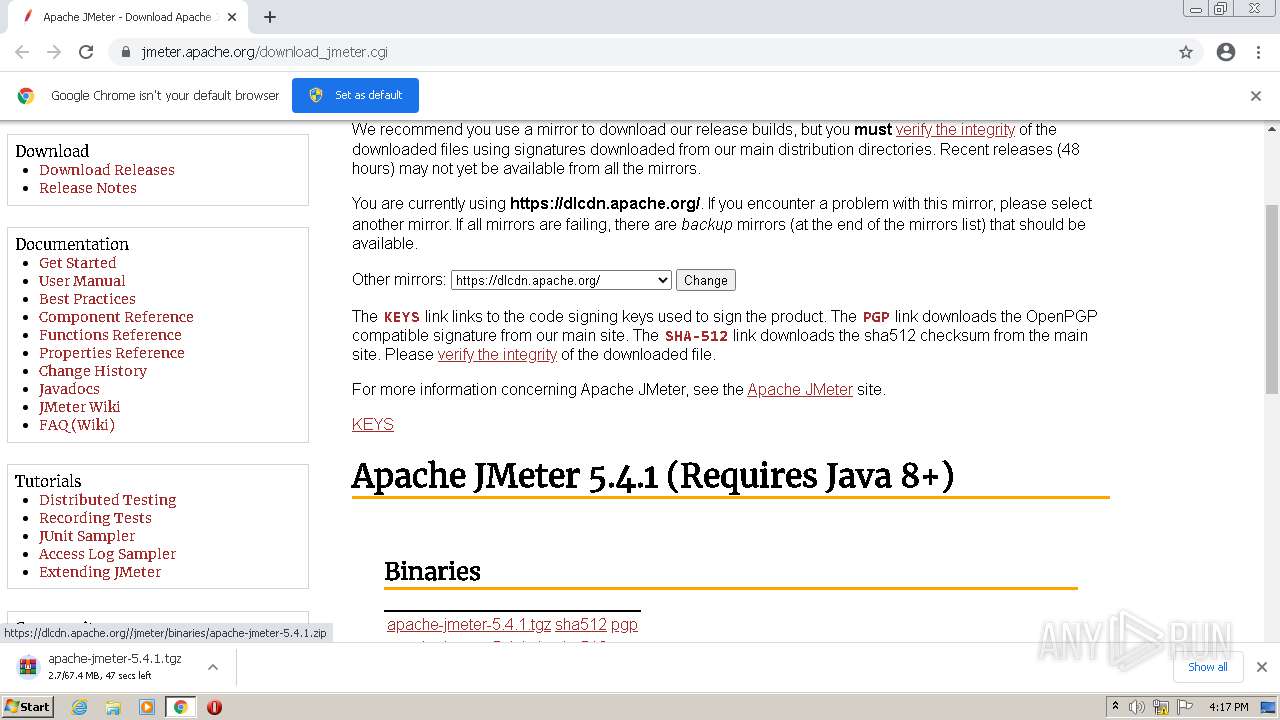View the Change History link
1280x720 pixels.
93,371
